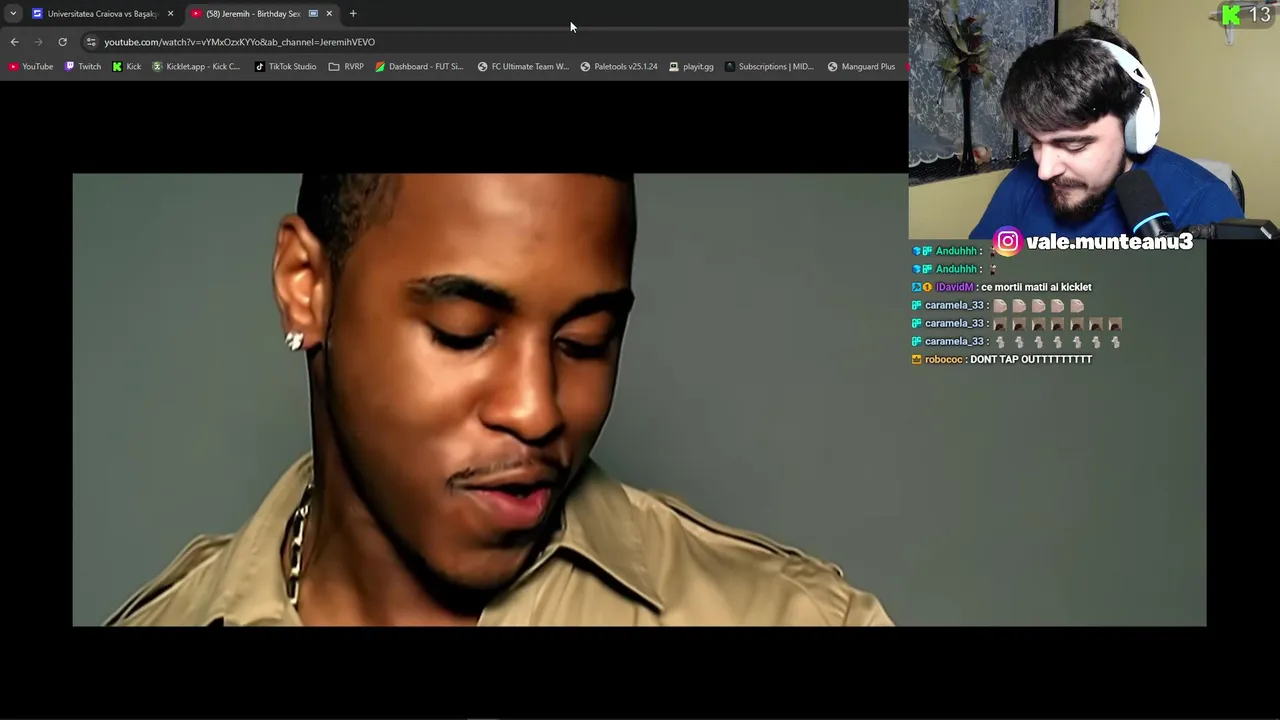Select the Jeremih - Birthday Sex tab
The image size is (1280, 720).
pyautogui.click(x=252, y=13)
